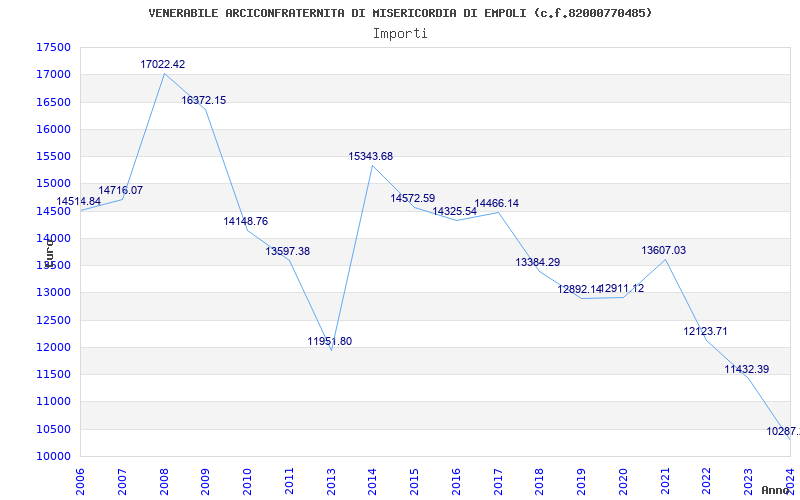800x500 pixels.
Task: Click y-axis tick label 10000
Action: pyautogui.click(x=53, y=456)
